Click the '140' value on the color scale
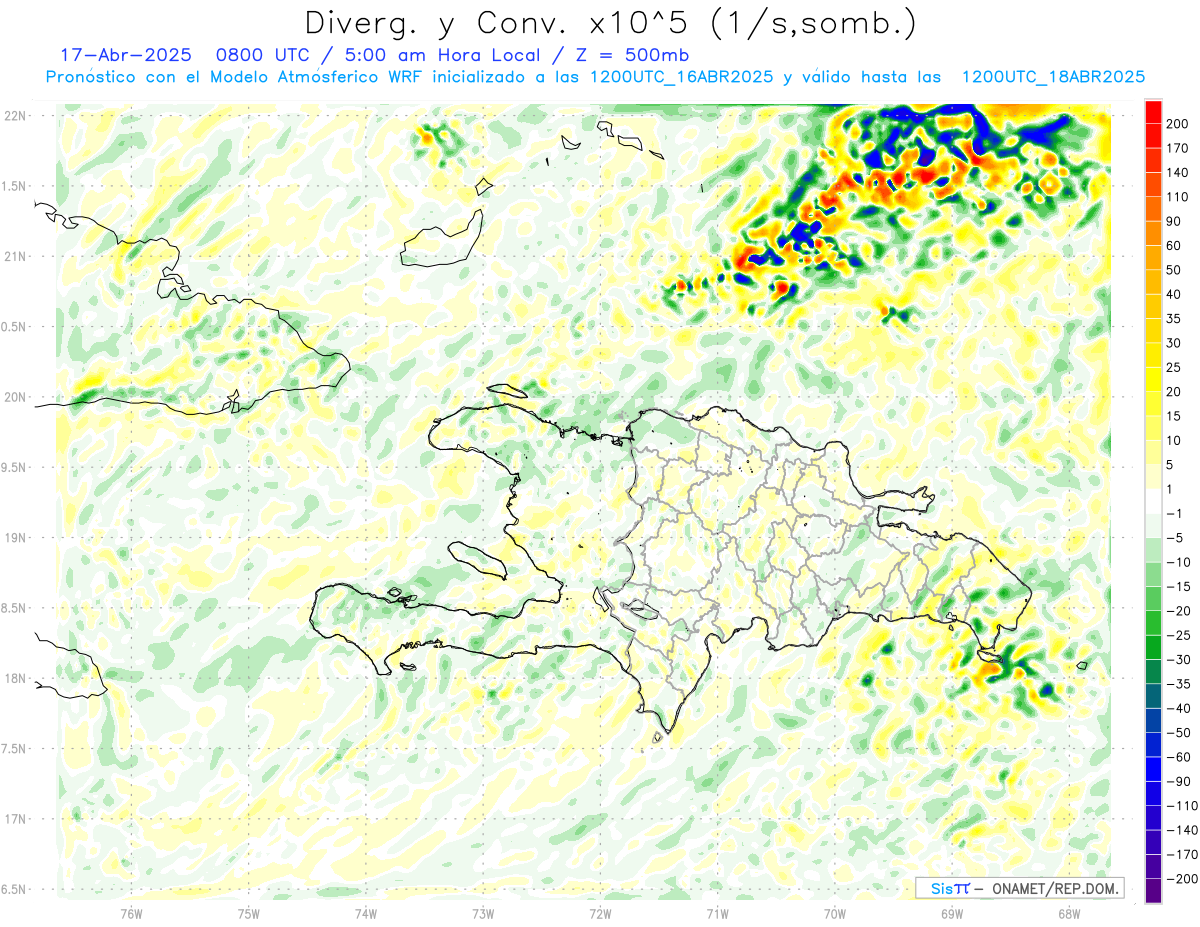Image resolution: width=1200 pixels, height=927 pixels. (x=1179, y=173)
